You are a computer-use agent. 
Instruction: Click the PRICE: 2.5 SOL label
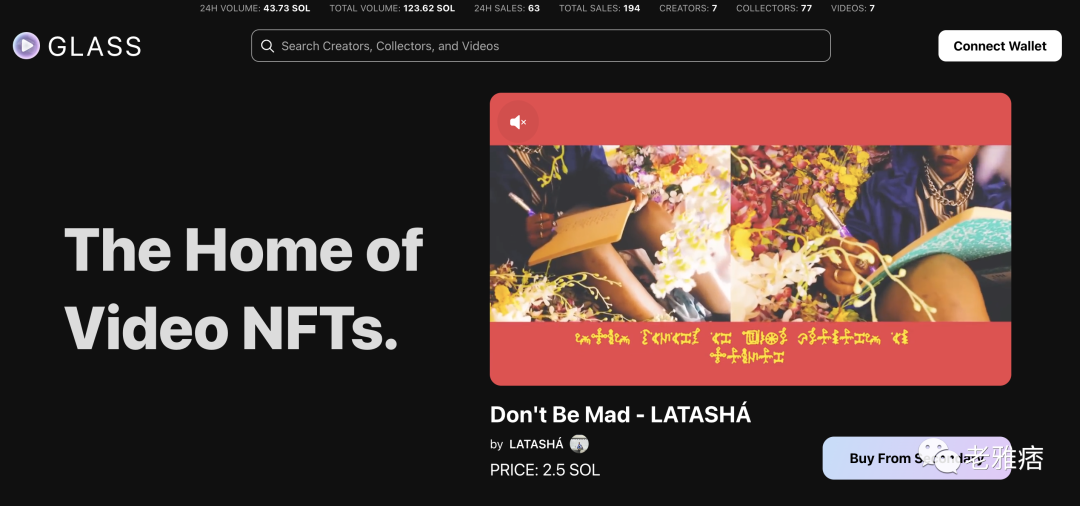click(x=545, y=470)
